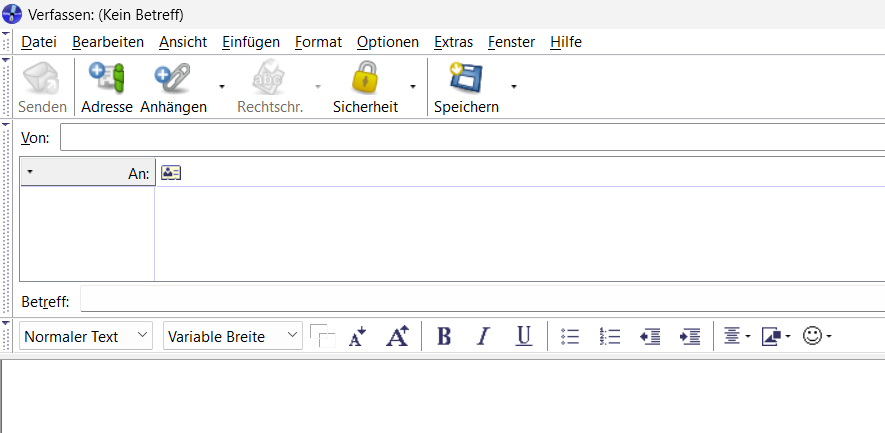Open the Optionen menu
Image resolution: width=885 pixels, height=433 pixels.
(x=388, y=42)
